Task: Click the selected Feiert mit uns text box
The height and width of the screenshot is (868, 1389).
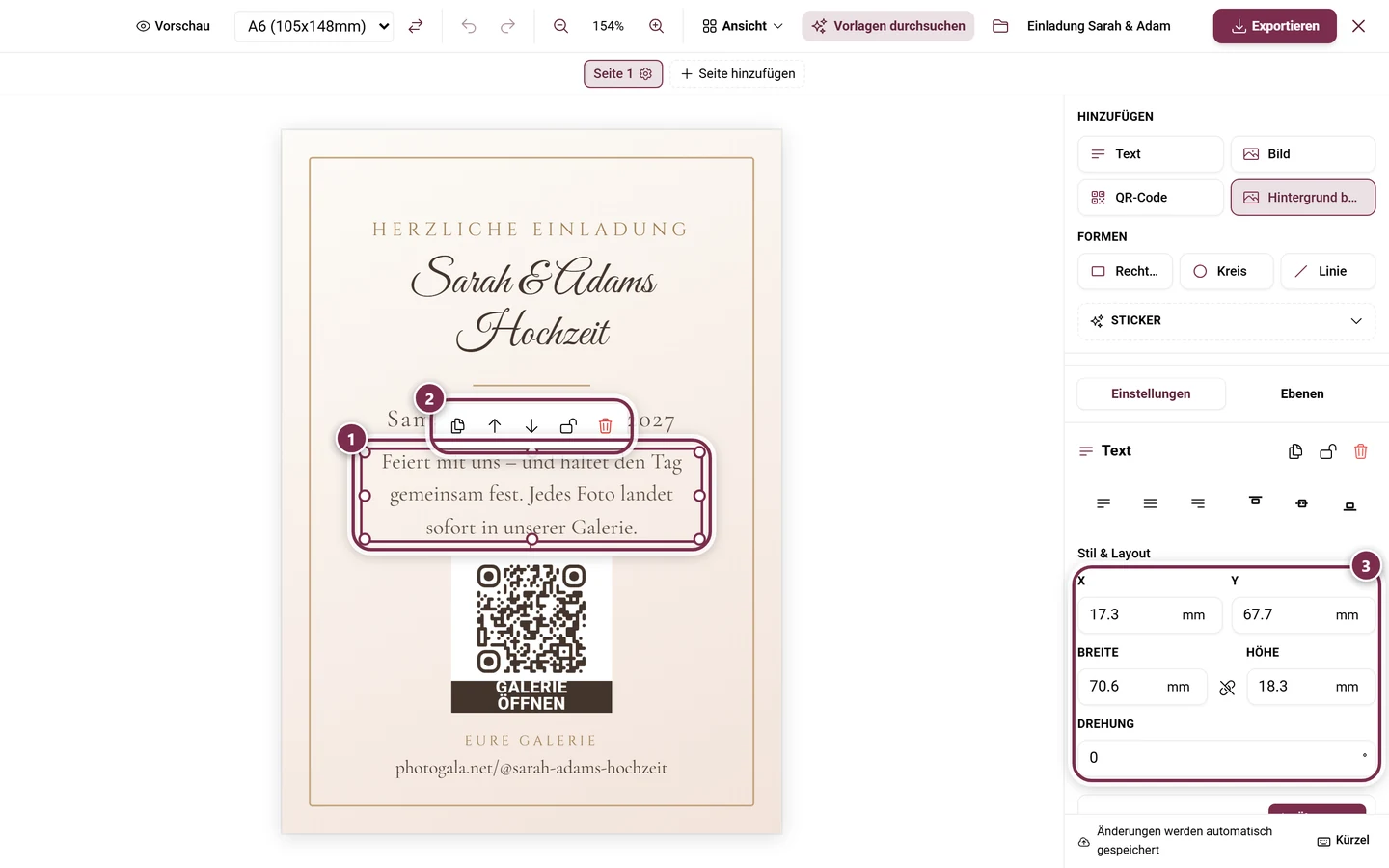Action: (x=532, y=496)
